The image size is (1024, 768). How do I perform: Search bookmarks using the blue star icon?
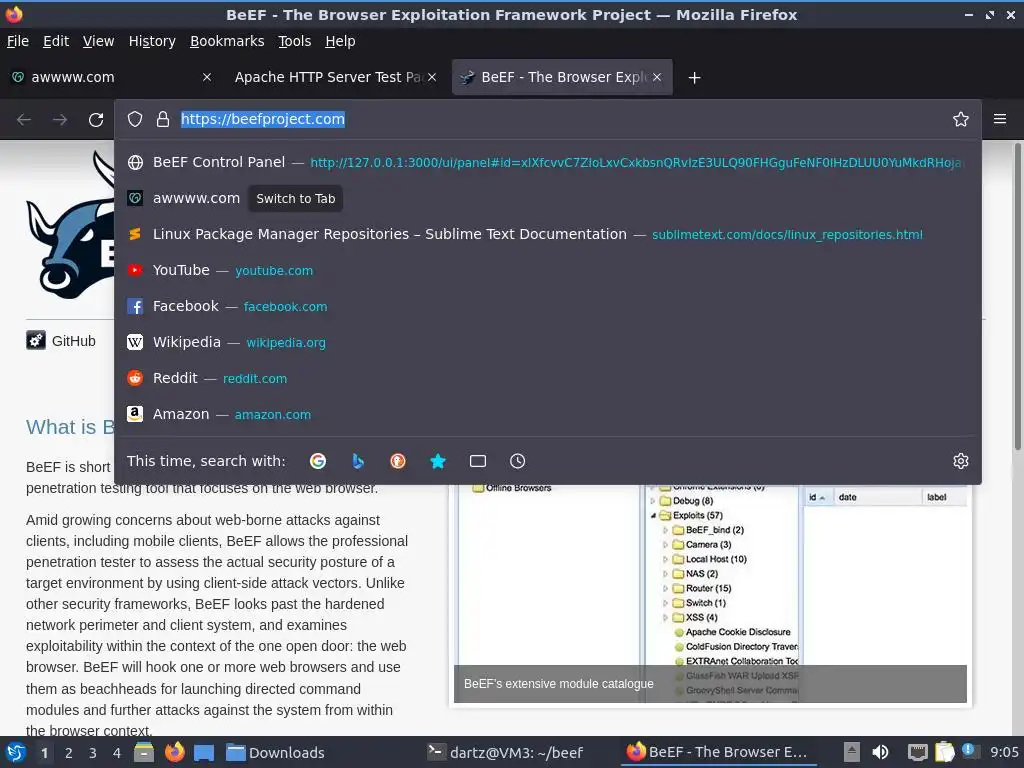(438, 461)
